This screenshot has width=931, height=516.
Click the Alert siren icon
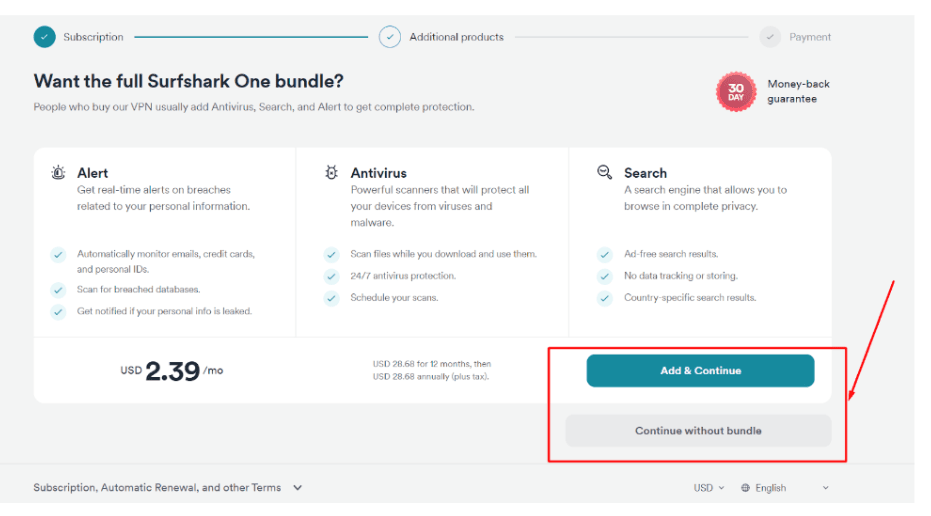pyautogui.click(x=58, y=173)
